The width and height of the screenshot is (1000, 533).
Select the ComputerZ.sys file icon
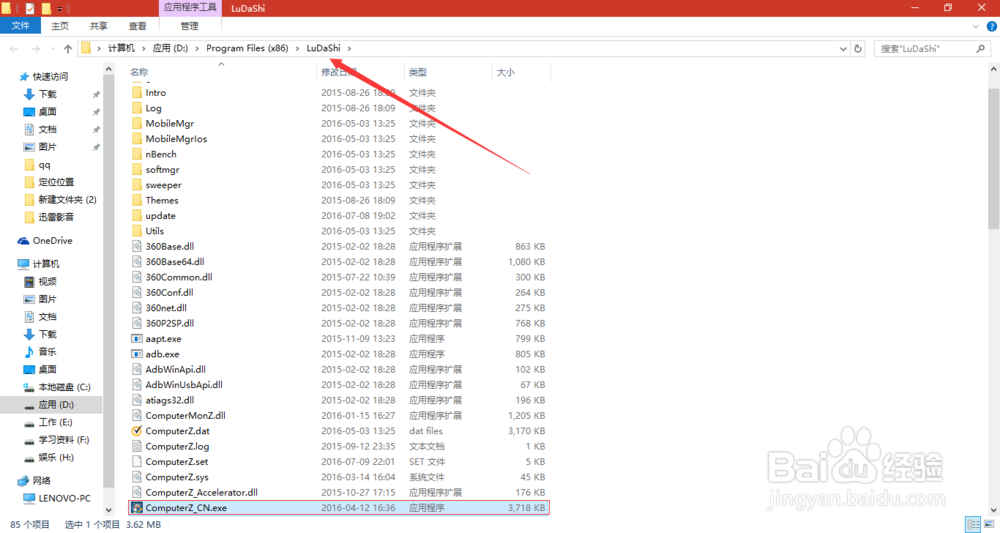[x=136, y=477]
